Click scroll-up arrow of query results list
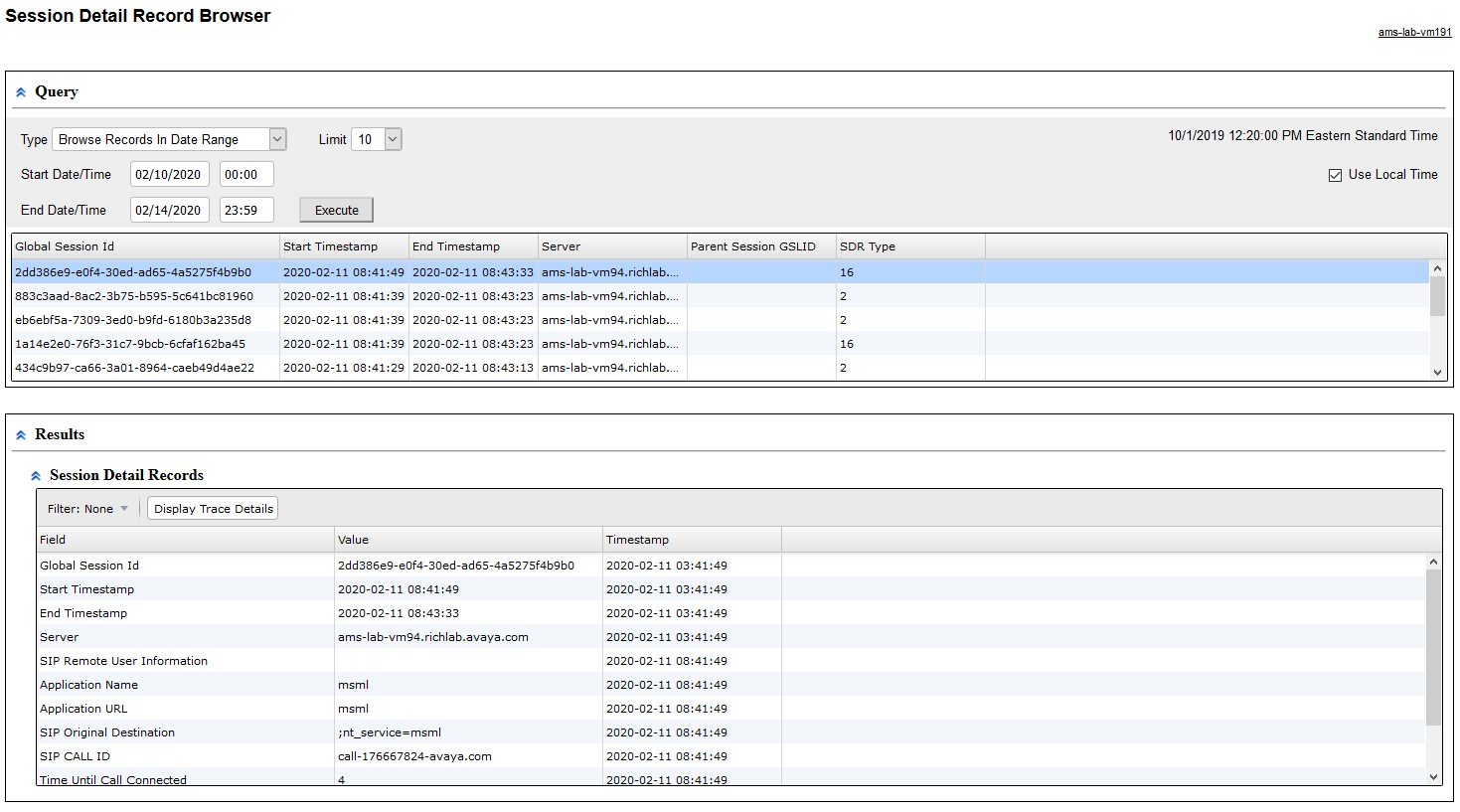1460x812 pixels. pyautogui.click(x=1437, y=268)
